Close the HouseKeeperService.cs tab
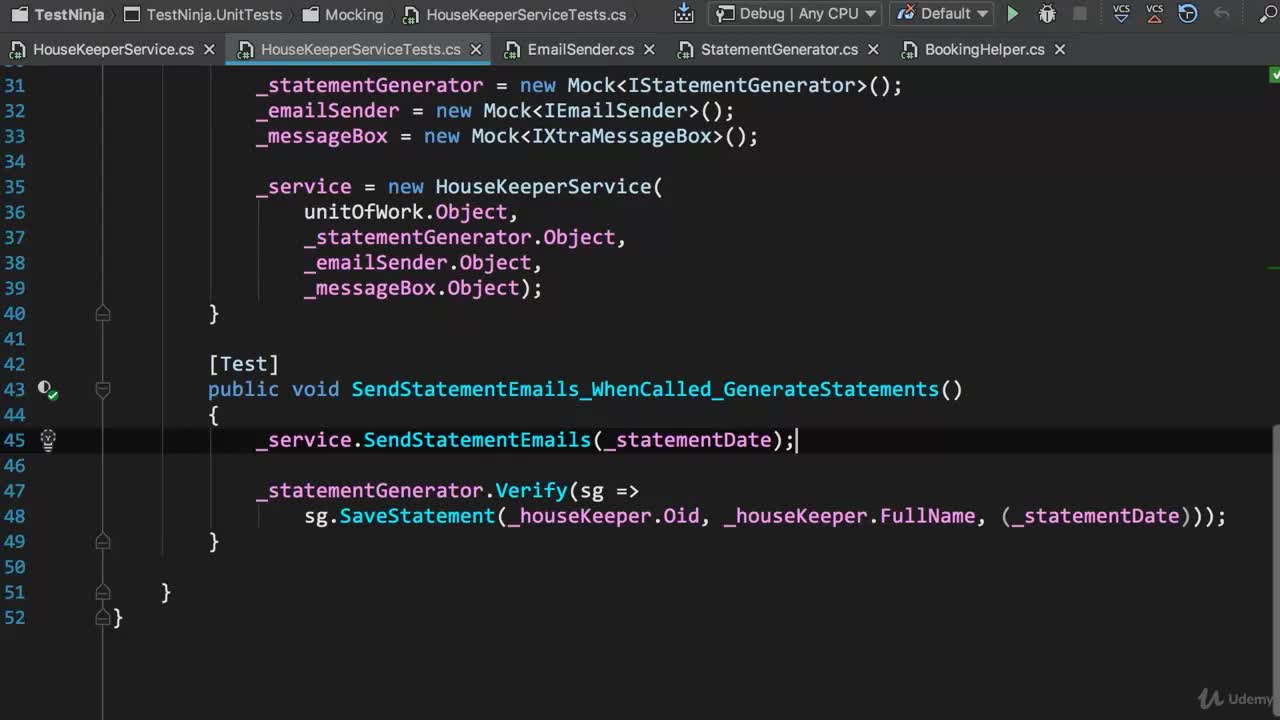 pyautogui.click(x=208, y=49)
